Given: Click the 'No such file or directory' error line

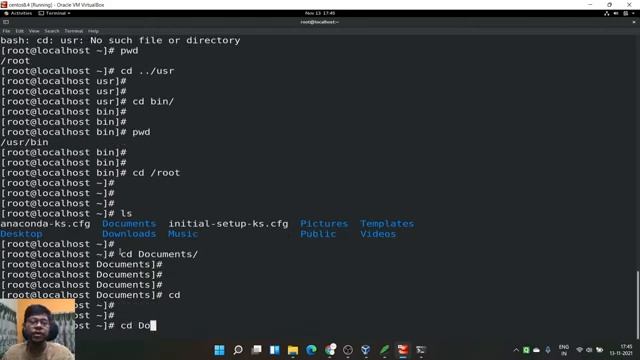Looking at the screenshot, I should [120, 40].
